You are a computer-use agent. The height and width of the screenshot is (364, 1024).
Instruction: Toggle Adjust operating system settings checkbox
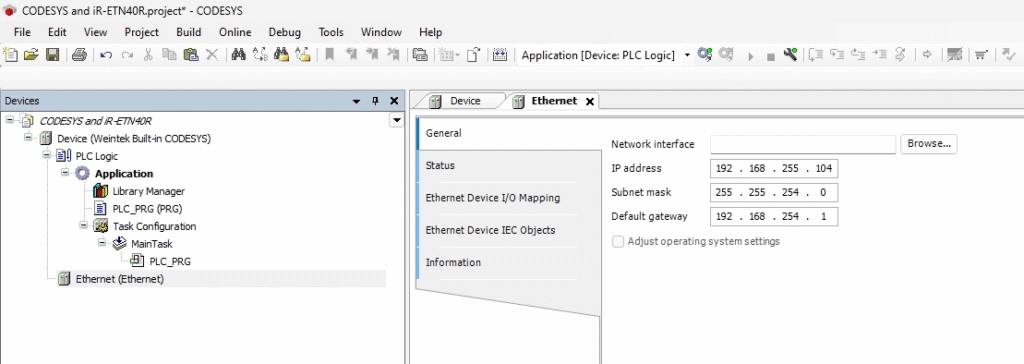click(x=617, y=241)
